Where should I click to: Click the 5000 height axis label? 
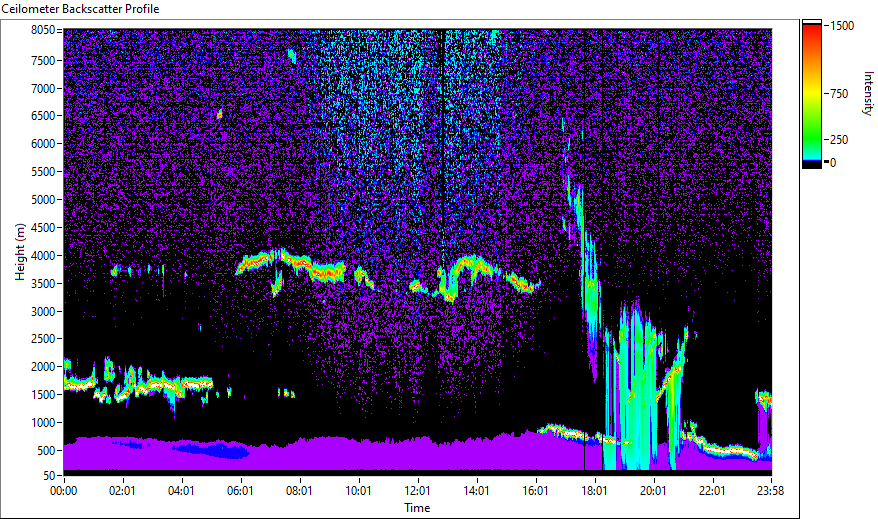pyautogui.click(x=43, y=200)
